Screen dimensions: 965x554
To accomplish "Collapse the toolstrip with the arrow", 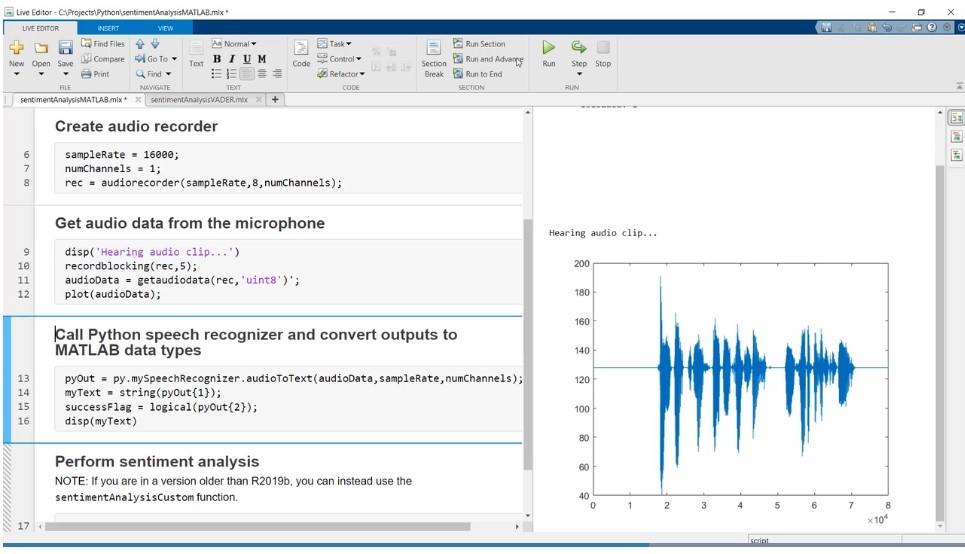I will click(959, 86).
